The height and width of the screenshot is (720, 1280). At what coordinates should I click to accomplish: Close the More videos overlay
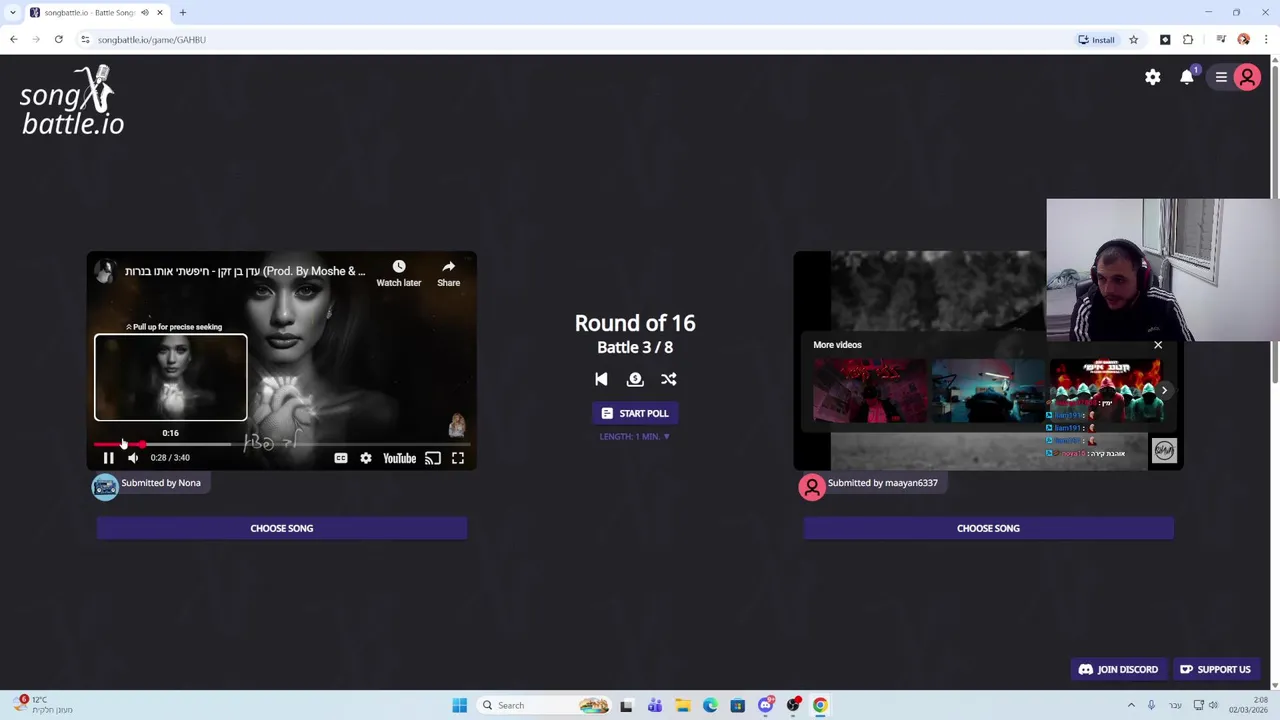[1158, 345]
